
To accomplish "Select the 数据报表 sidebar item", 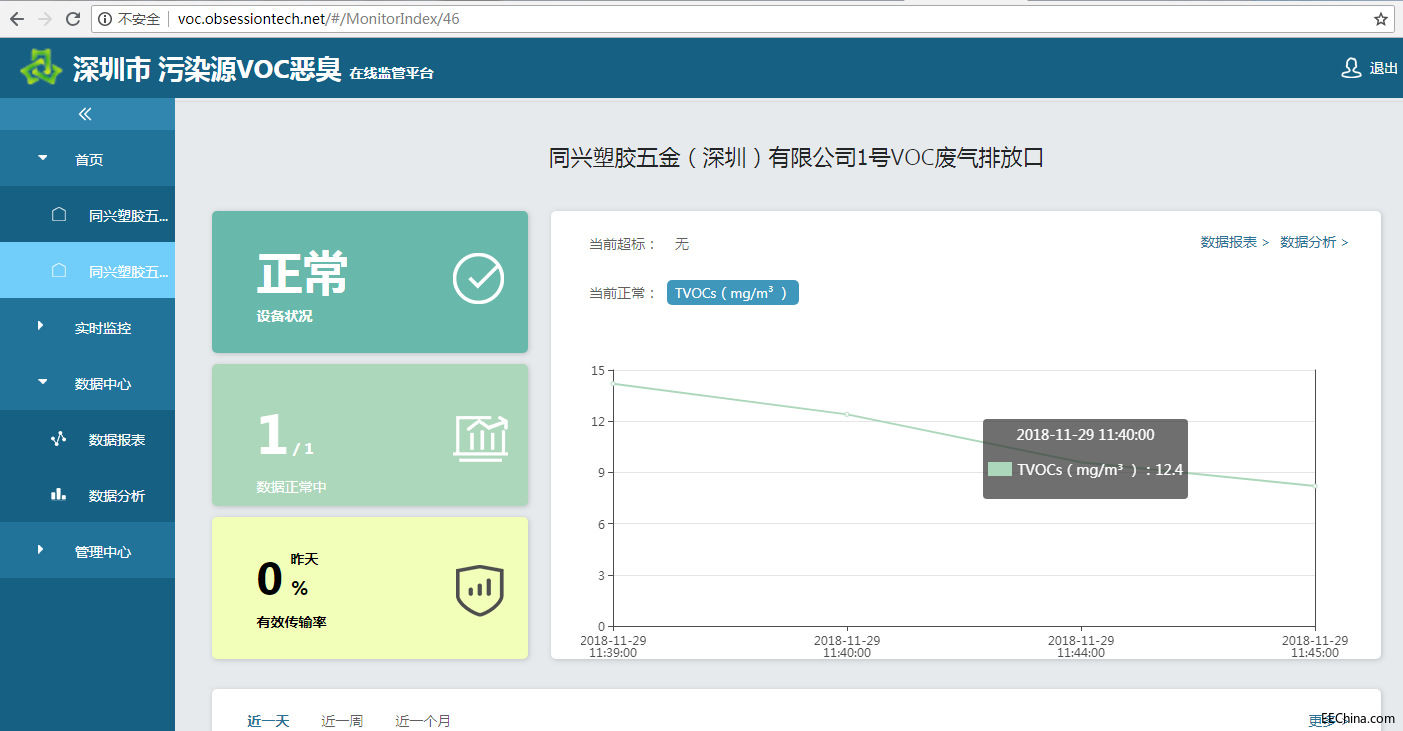I will click(87, 438).
